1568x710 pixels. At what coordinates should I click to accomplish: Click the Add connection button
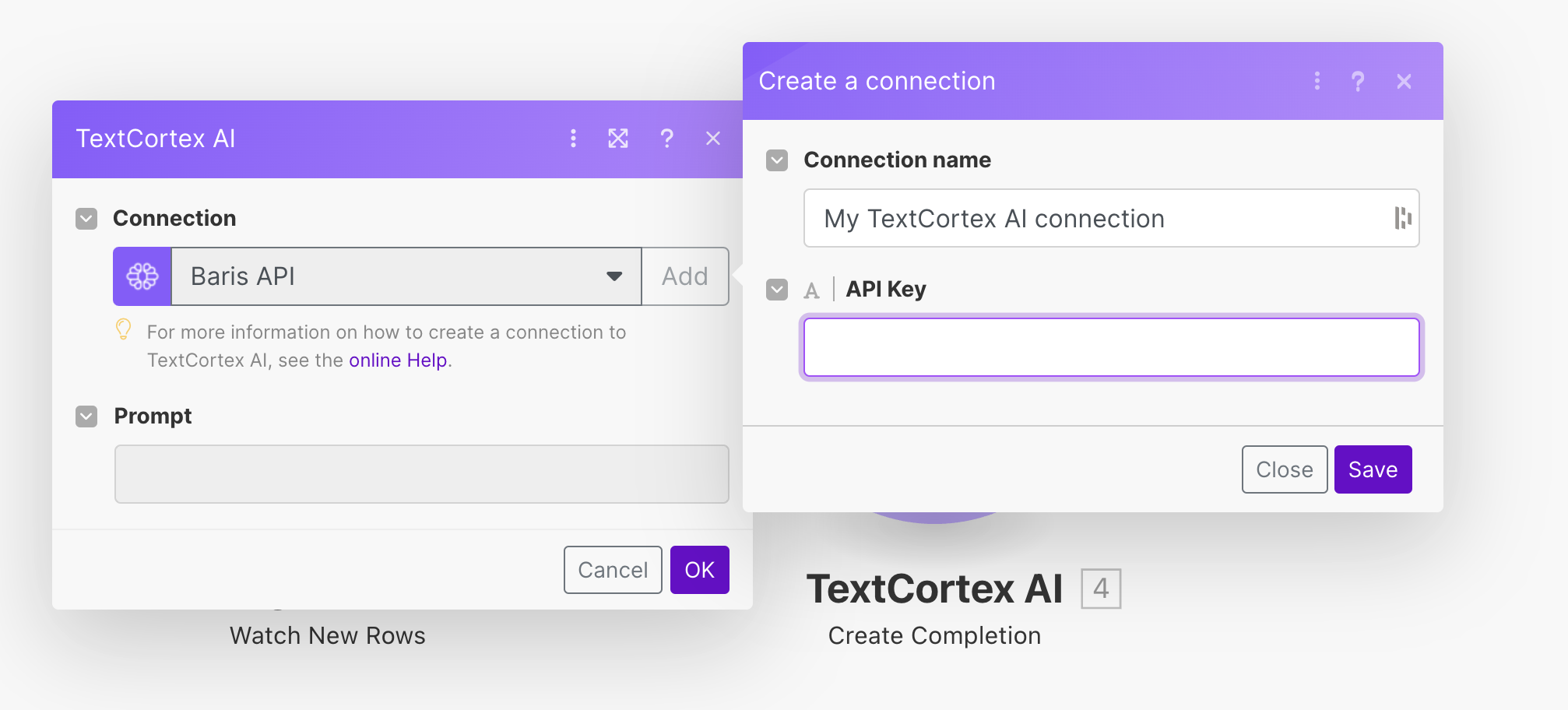(x=685, y=276)
